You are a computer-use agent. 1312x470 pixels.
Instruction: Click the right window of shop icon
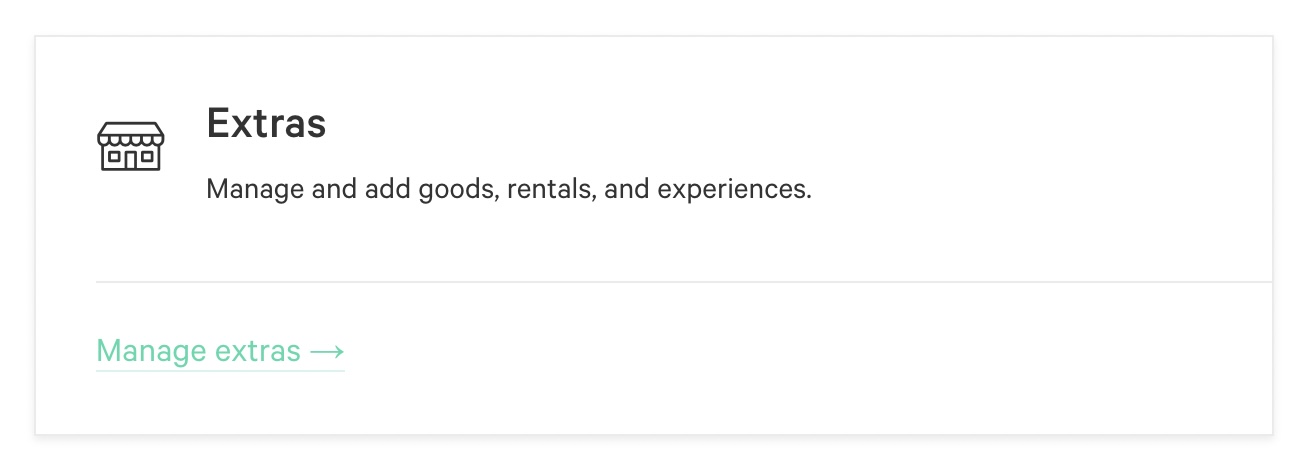(x=149, y=156)
